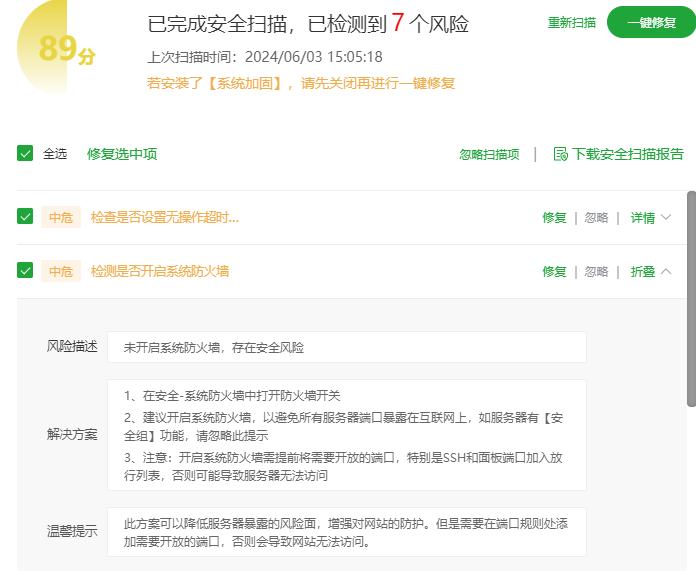This screenshot has width=696, height=573.
Task: Collapse 折叠 for the 系统防火墙 item
Action: (x=643, y=271)
